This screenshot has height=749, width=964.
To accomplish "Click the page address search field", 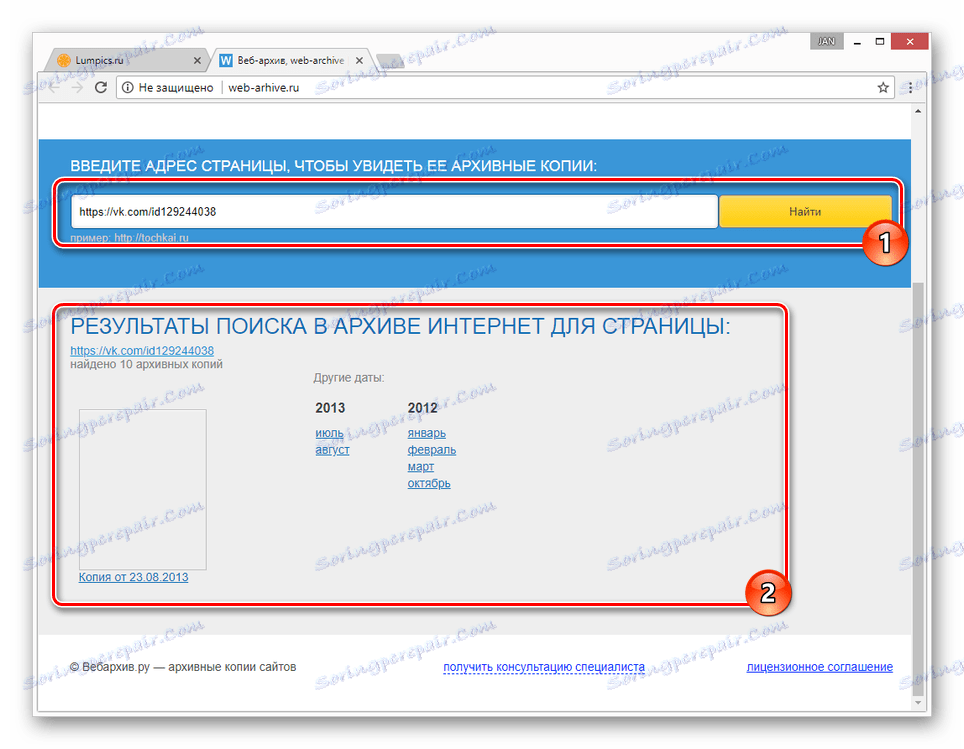I will (394, 212).
